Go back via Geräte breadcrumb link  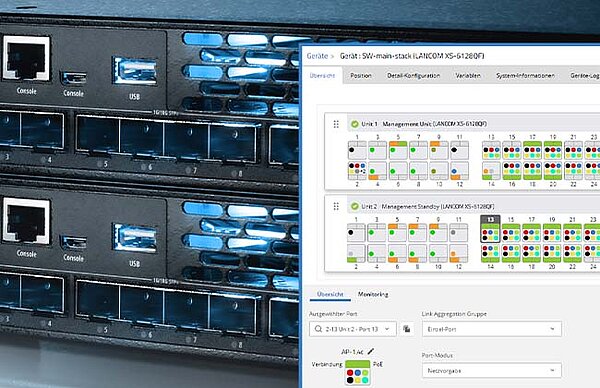(317, 56)
